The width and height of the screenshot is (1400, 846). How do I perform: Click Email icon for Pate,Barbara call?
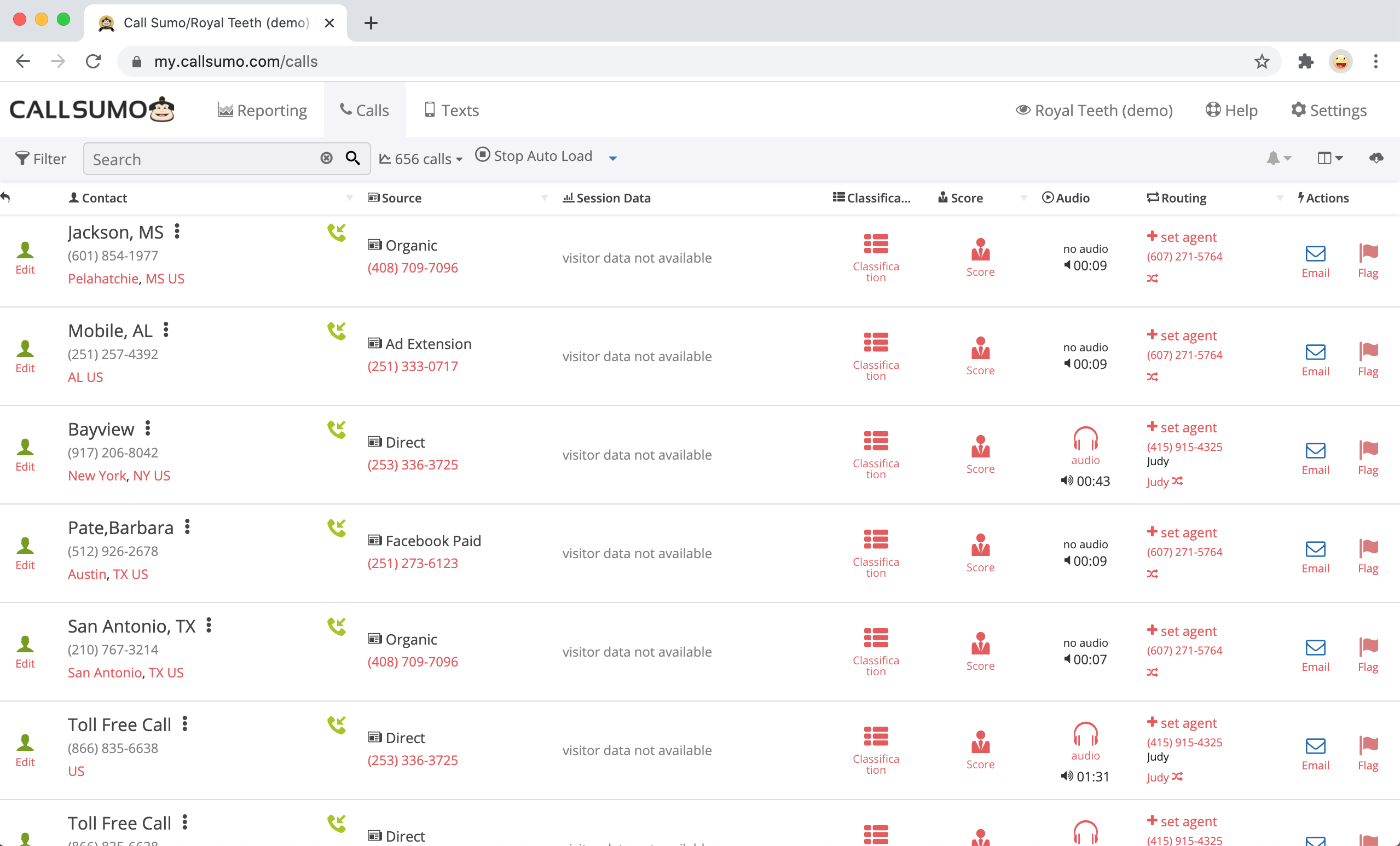coord(1314,549)
